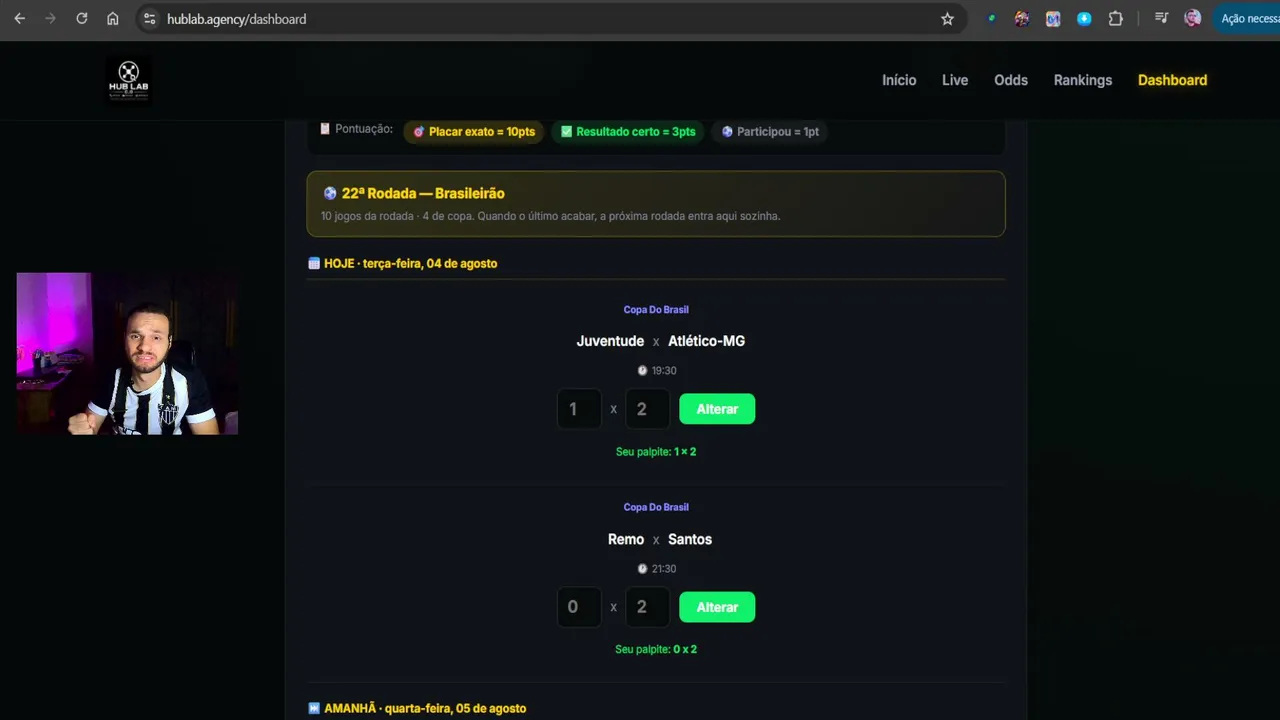Viewport: 1280px width, 720px height.
Task: Click the 'Participou = 1pt' badge
Action: coord(770,132)
